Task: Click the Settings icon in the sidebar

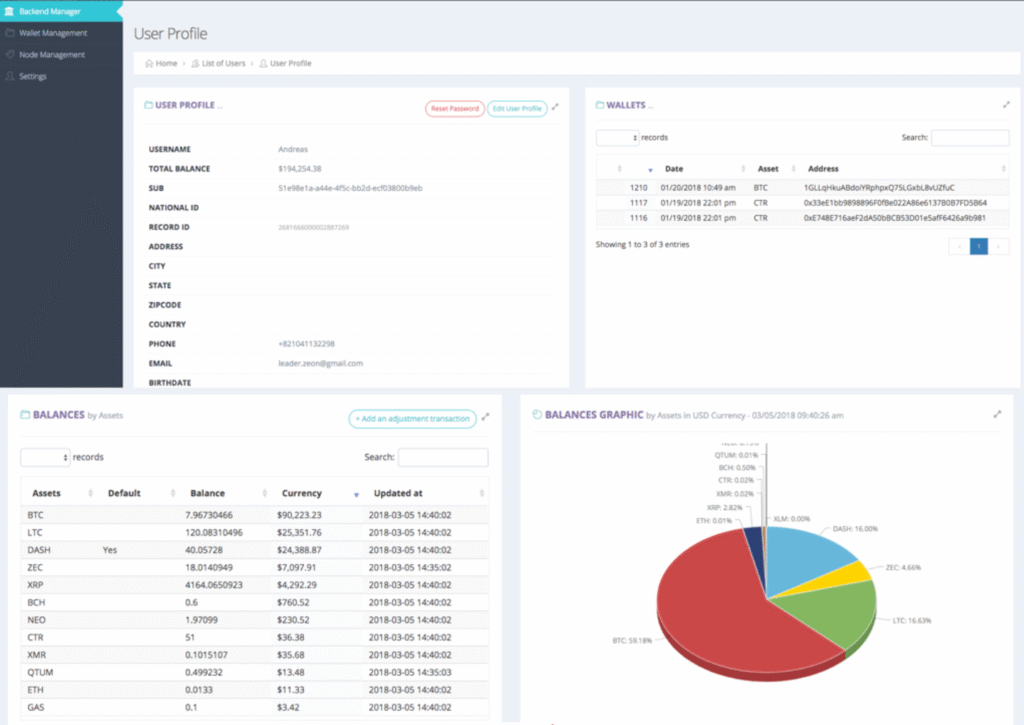Action: pyautogui.click(x=9, y=77)
